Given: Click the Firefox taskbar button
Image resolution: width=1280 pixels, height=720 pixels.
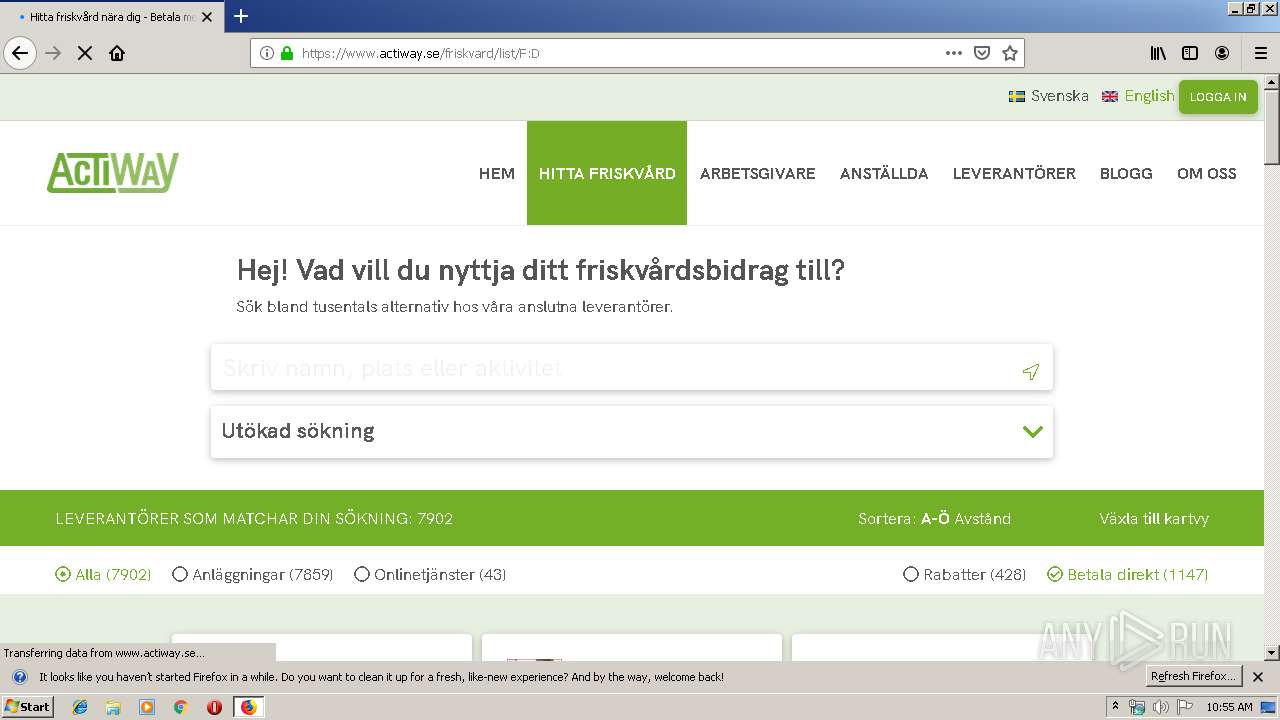Looking at the screenshot, I should pos(248,707).
